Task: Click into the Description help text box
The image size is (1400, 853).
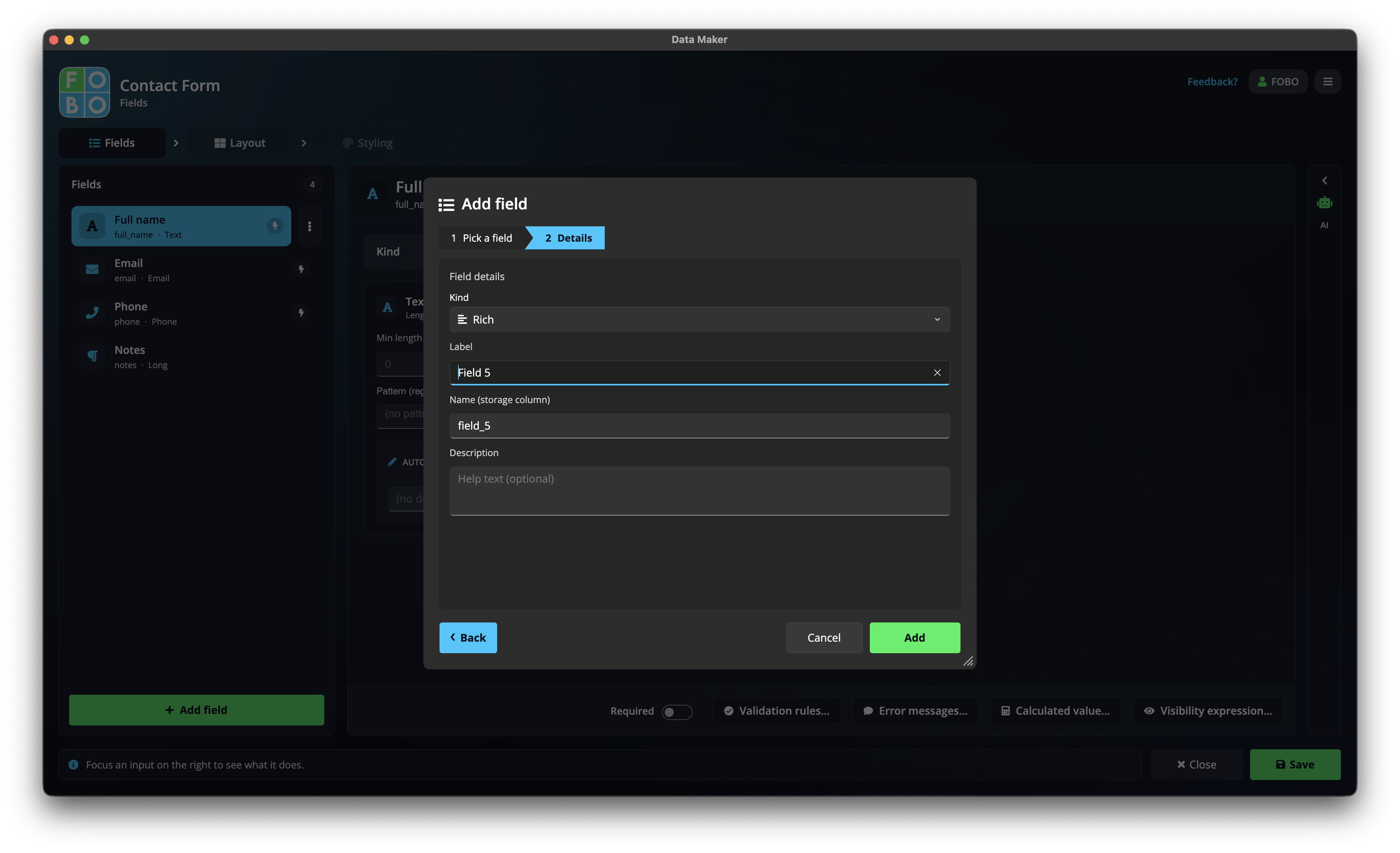Action: pos(700,491)
